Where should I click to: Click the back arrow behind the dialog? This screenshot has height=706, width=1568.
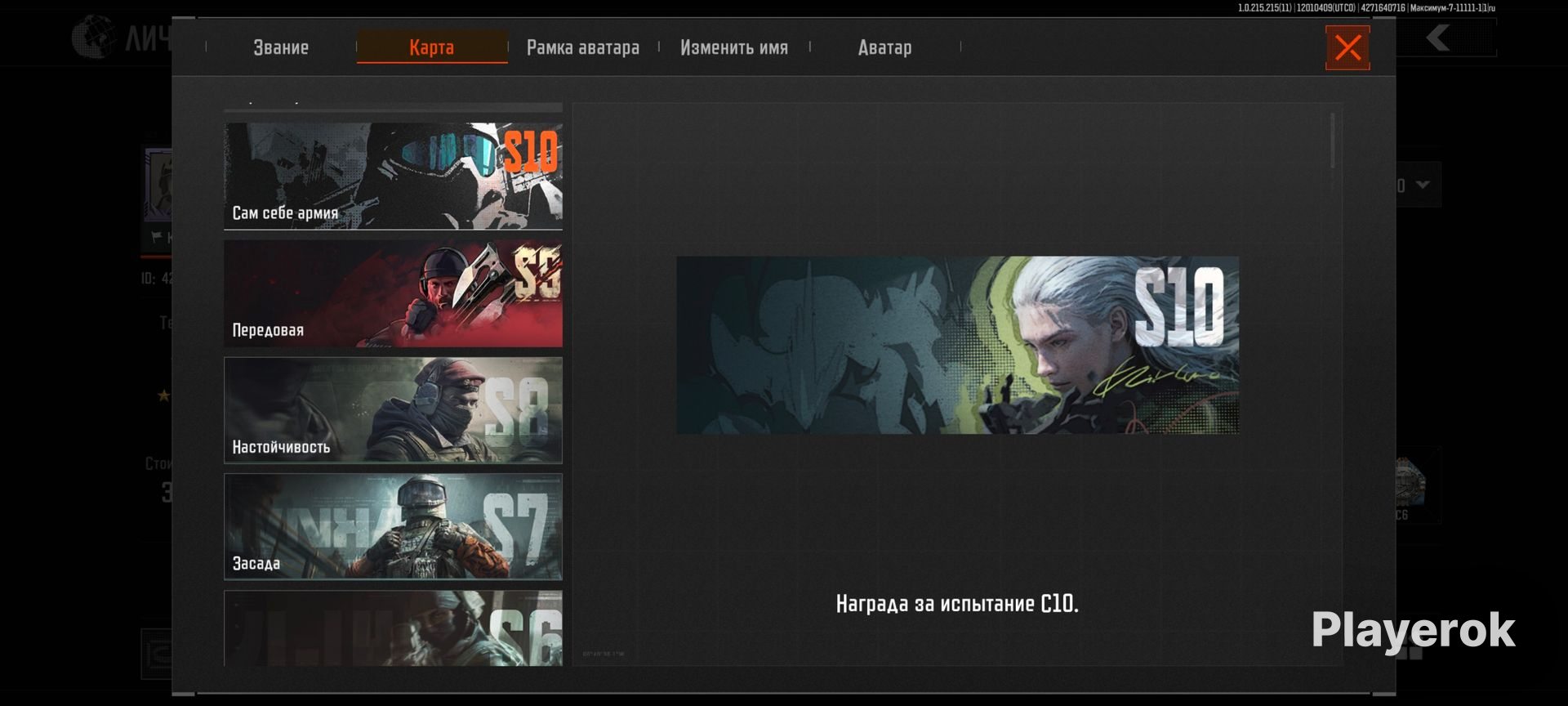[1438, 38]
